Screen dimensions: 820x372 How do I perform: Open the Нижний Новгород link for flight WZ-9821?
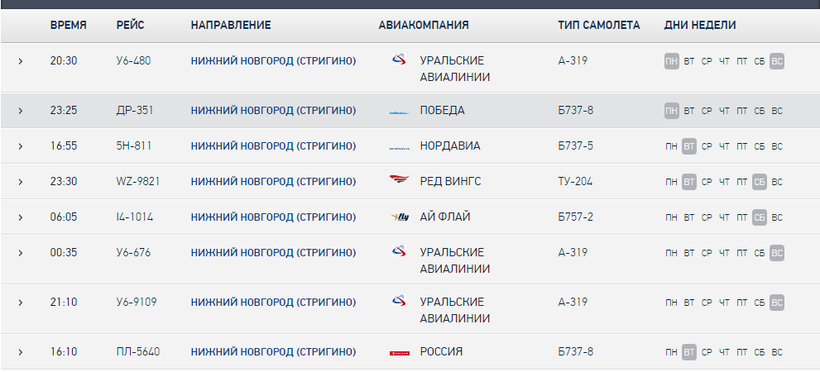[274, 182]
